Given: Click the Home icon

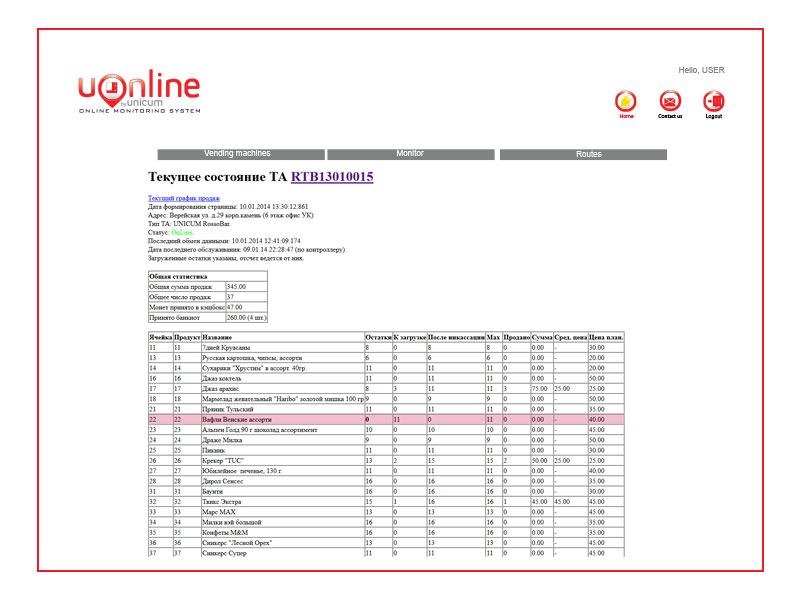Looking at the screenshot, I should click(626, 101).
